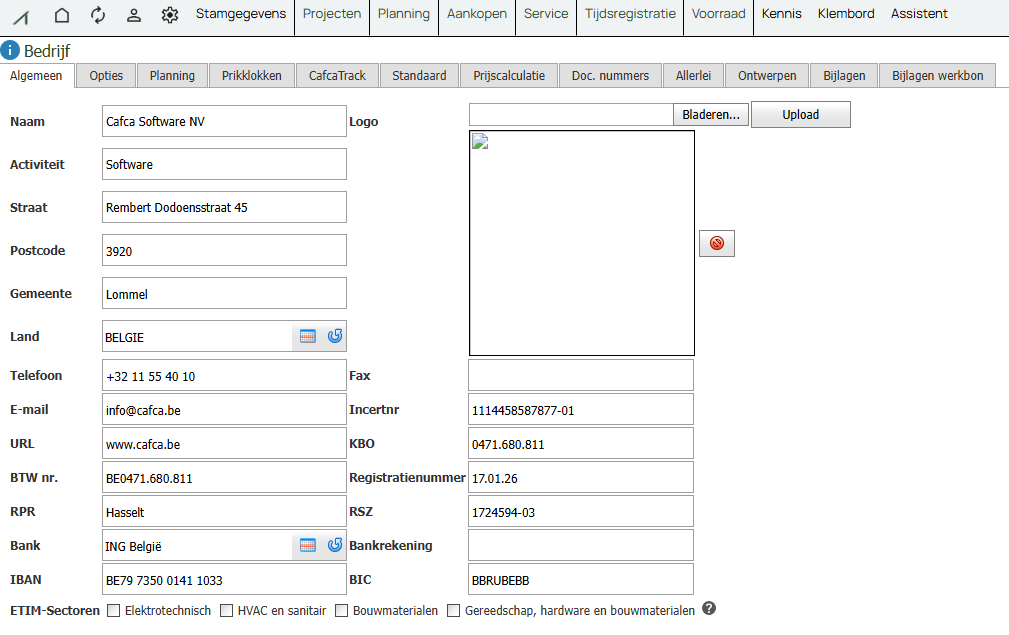Click the Activiteit input field
Screen dimensions: 1009x635
[x=224, y=164]
